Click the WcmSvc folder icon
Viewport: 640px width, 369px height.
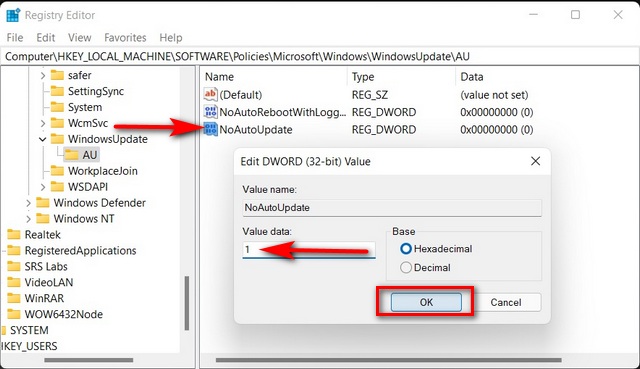point(57,123)
